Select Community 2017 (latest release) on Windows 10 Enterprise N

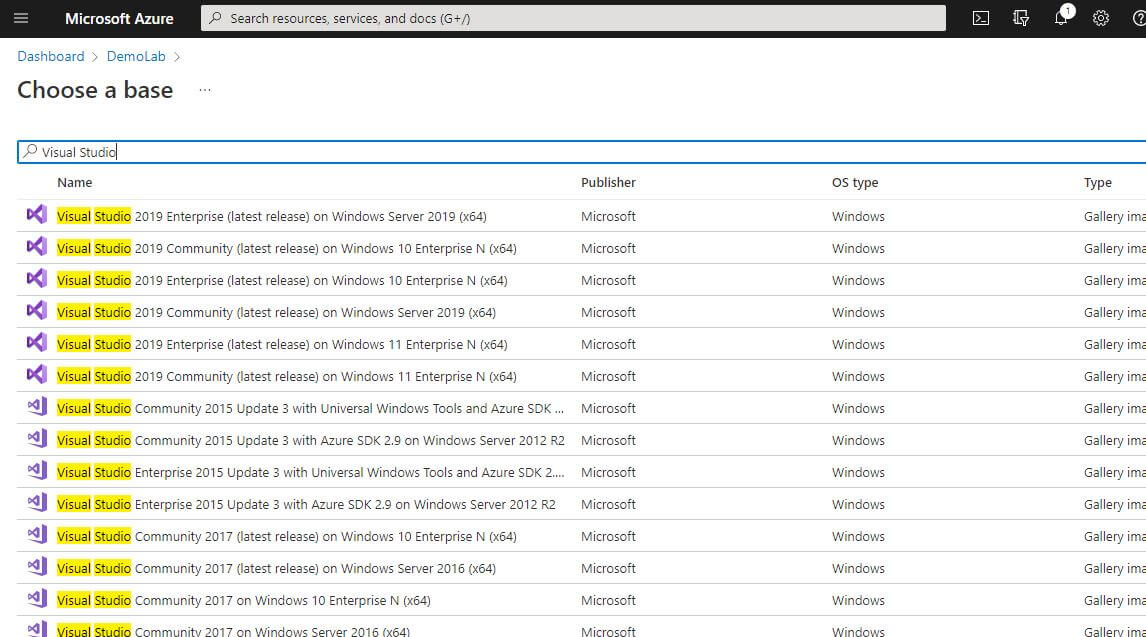pos(286,537)
